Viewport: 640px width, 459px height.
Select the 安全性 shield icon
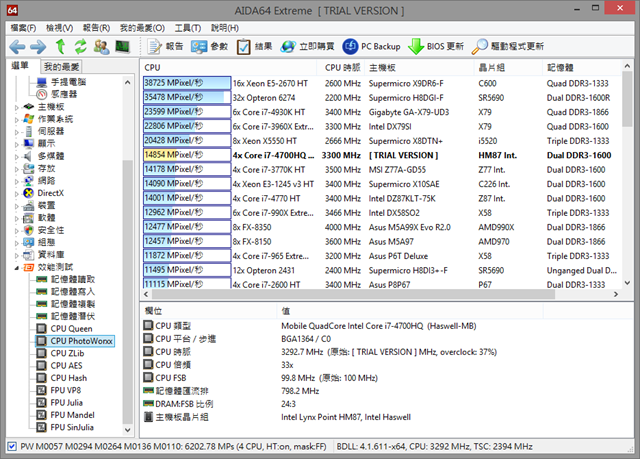(29, 230)
